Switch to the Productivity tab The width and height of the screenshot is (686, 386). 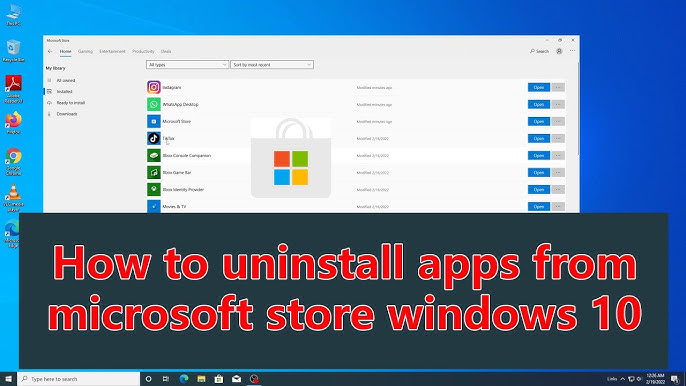[143, 51]
